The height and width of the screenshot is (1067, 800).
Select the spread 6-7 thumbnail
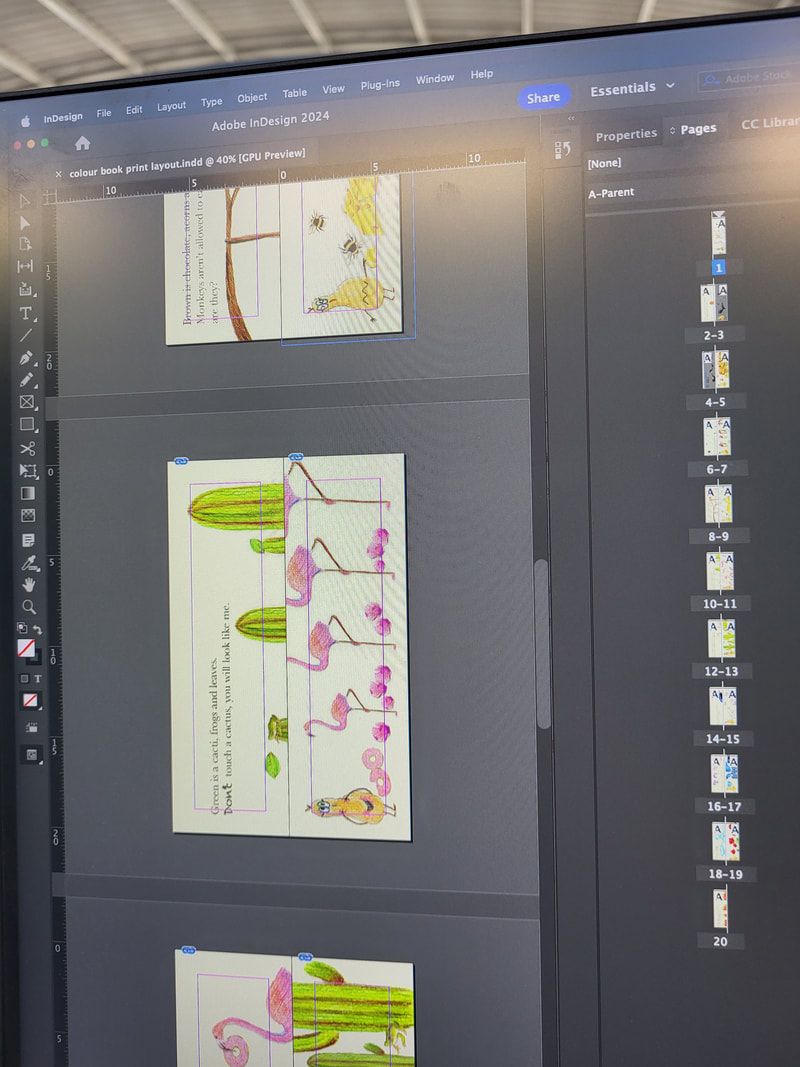(x=717, y=436)
